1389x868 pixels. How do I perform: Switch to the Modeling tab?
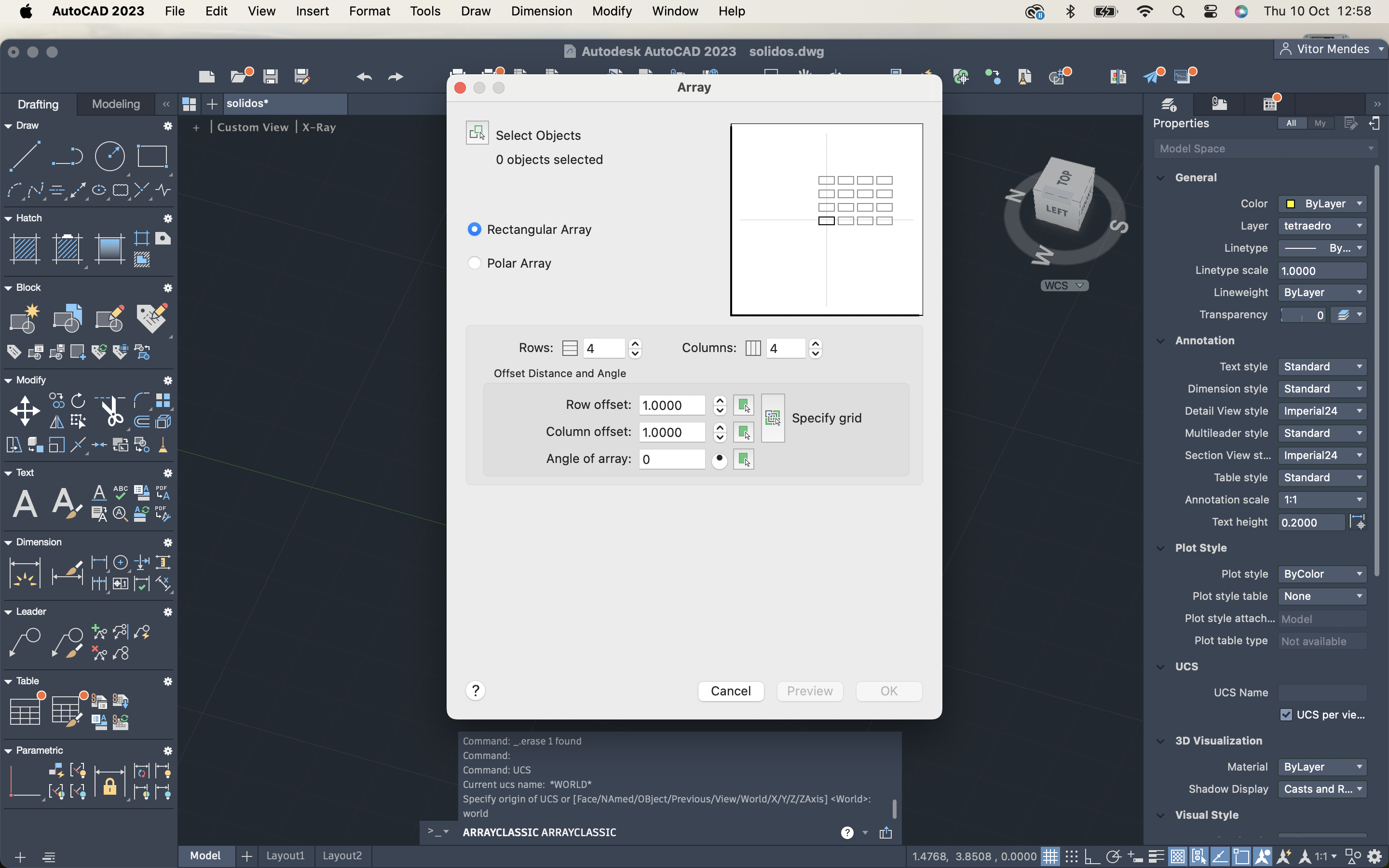tap(116, 104)
